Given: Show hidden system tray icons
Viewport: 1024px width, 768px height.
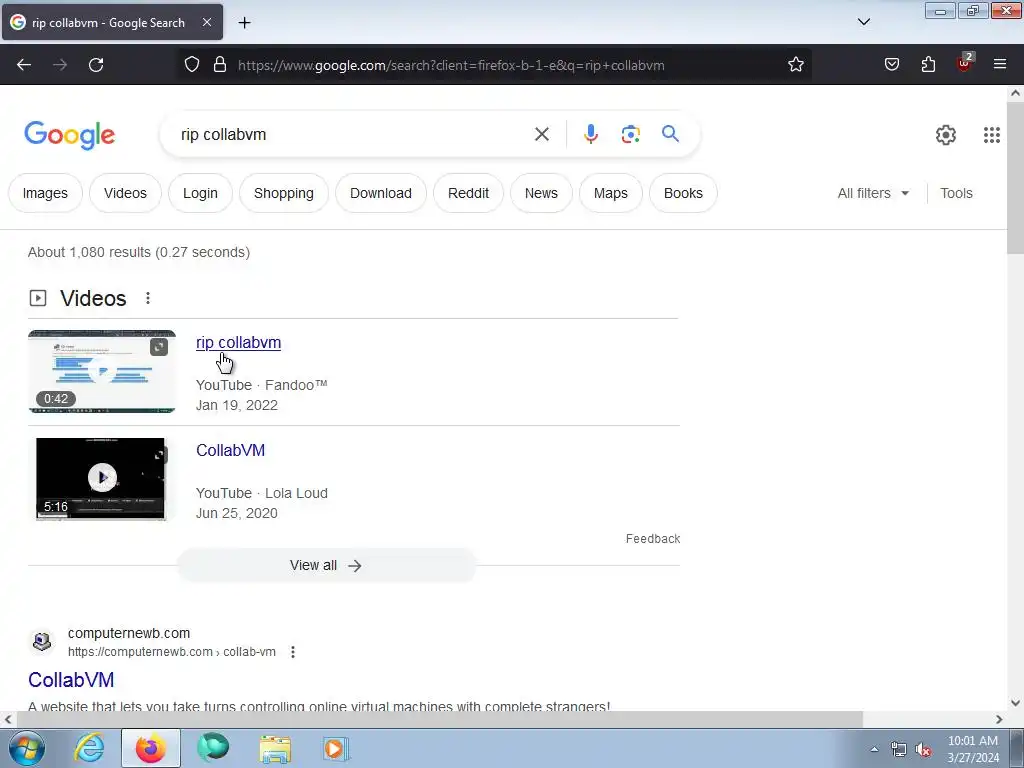Looking at the screenshot, I should tap(874, 749).
